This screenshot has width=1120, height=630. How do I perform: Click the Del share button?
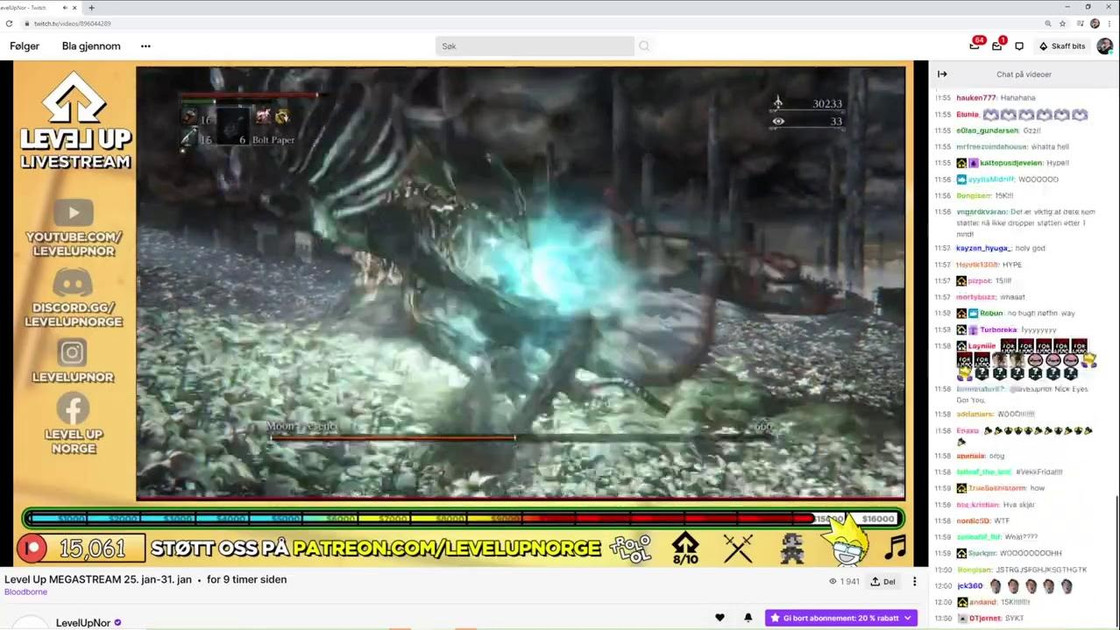[882, 581]
